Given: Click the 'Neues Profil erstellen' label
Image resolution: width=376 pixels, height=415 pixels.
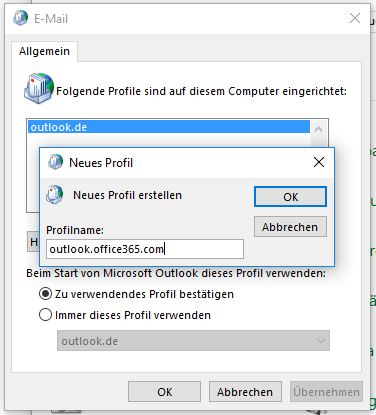Looking at the screenshot, I should (127, 195).
